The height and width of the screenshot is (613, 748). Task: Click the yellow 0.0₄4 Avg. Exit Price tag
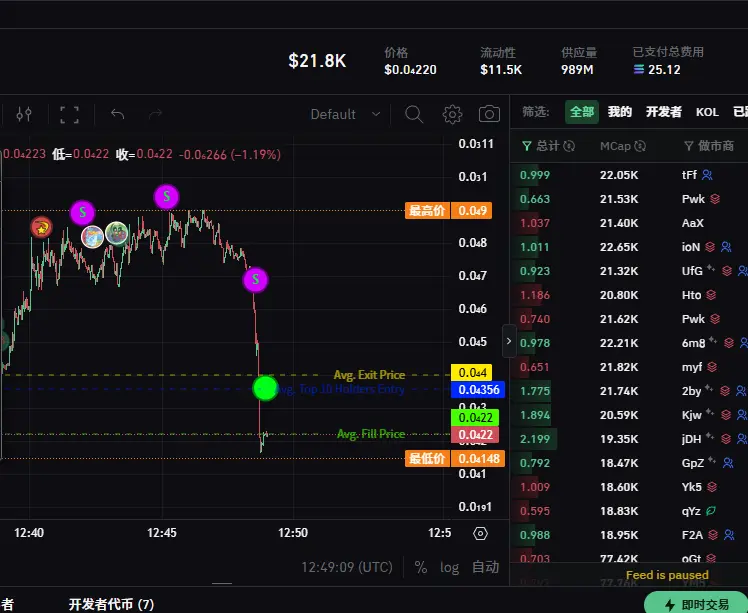click(x=472, y=373)
